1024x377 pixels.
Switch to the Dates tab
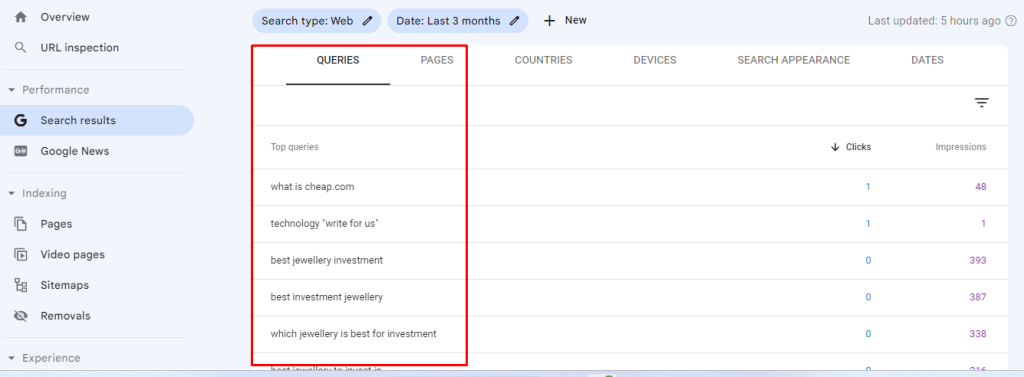(x=927, y=60)
